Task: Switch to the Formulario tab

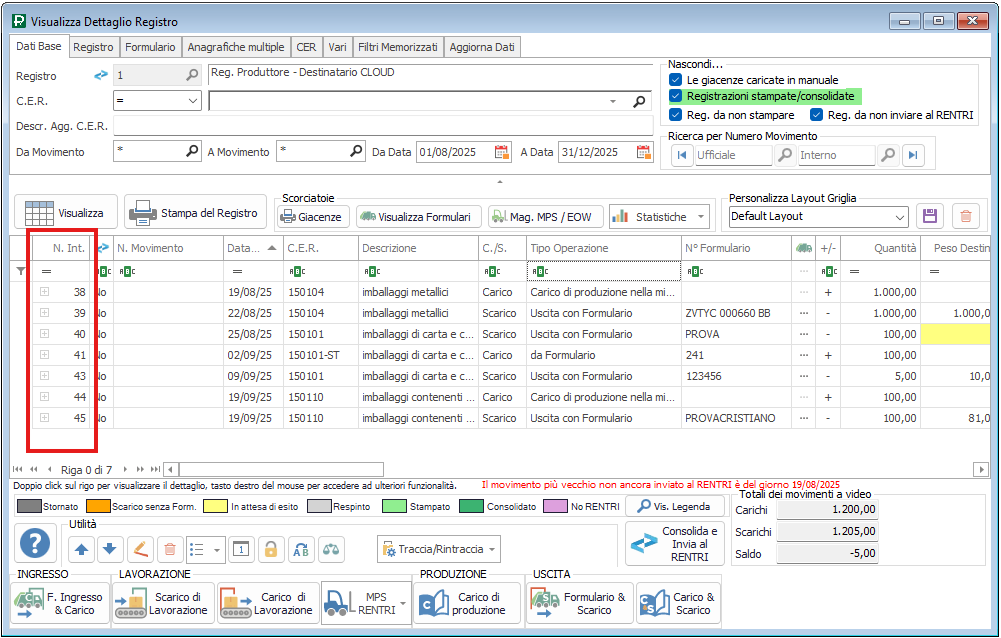Action: [x=151, y=47]
